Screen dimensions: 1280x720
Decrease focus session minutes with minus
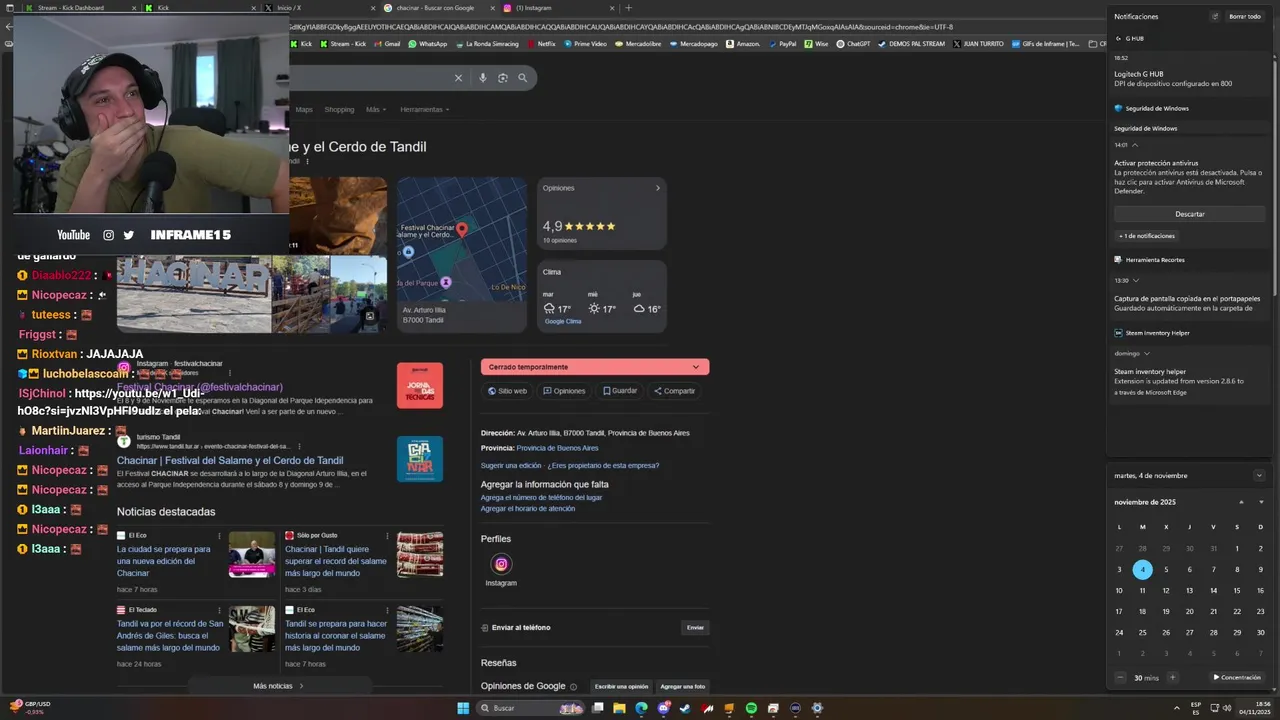(1119, 677)
